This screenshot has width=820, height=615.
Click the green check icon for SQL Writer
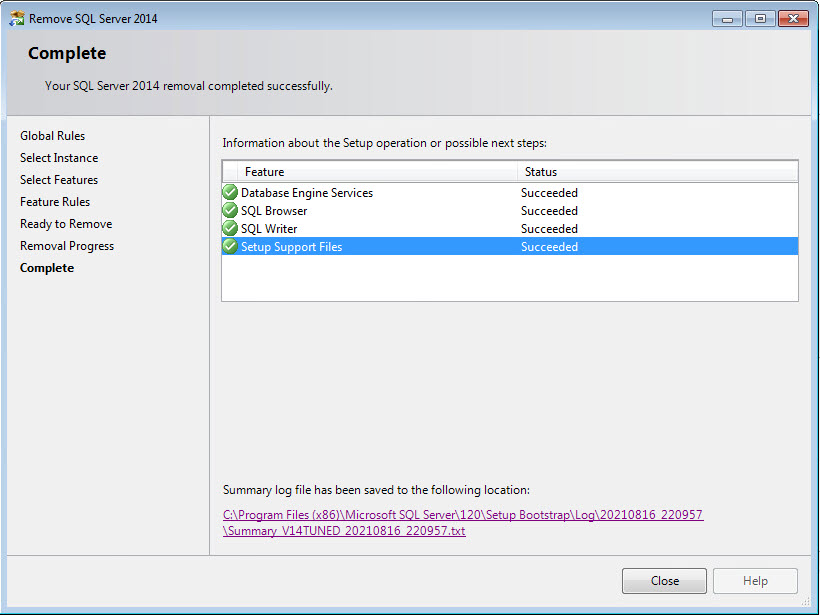(230, 229)
